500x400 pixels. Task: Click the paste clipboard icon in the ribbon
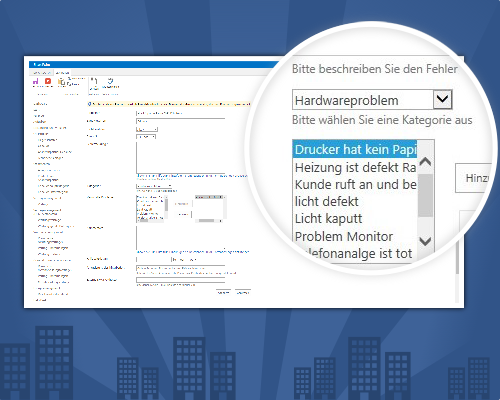pyautogui.click(x=61, y=82)
